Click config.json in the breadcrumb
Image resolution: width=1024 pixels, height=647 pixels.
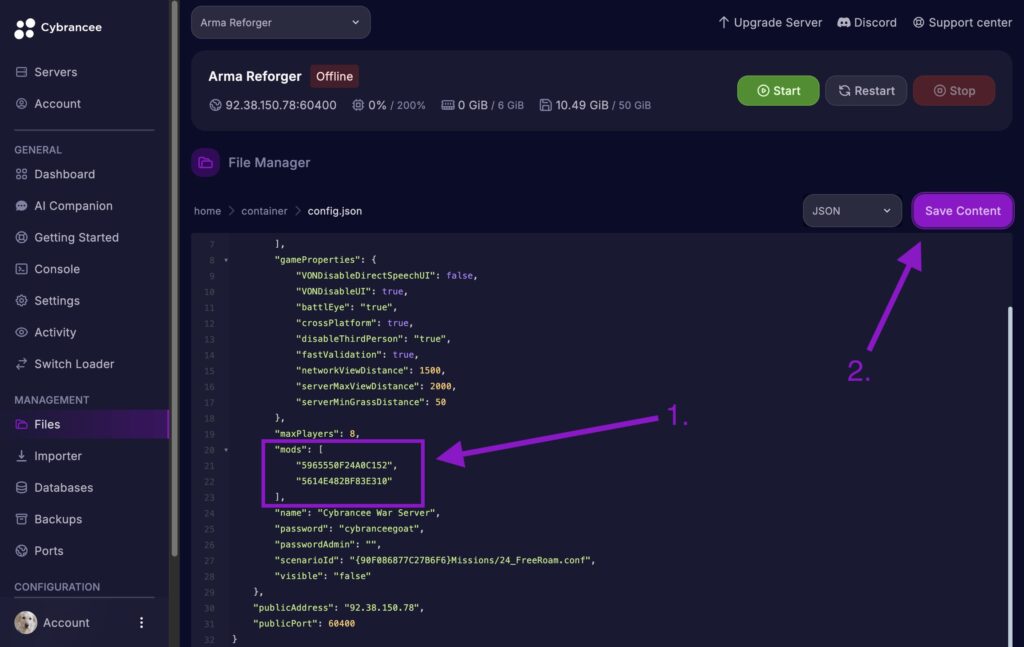(334, 211)
